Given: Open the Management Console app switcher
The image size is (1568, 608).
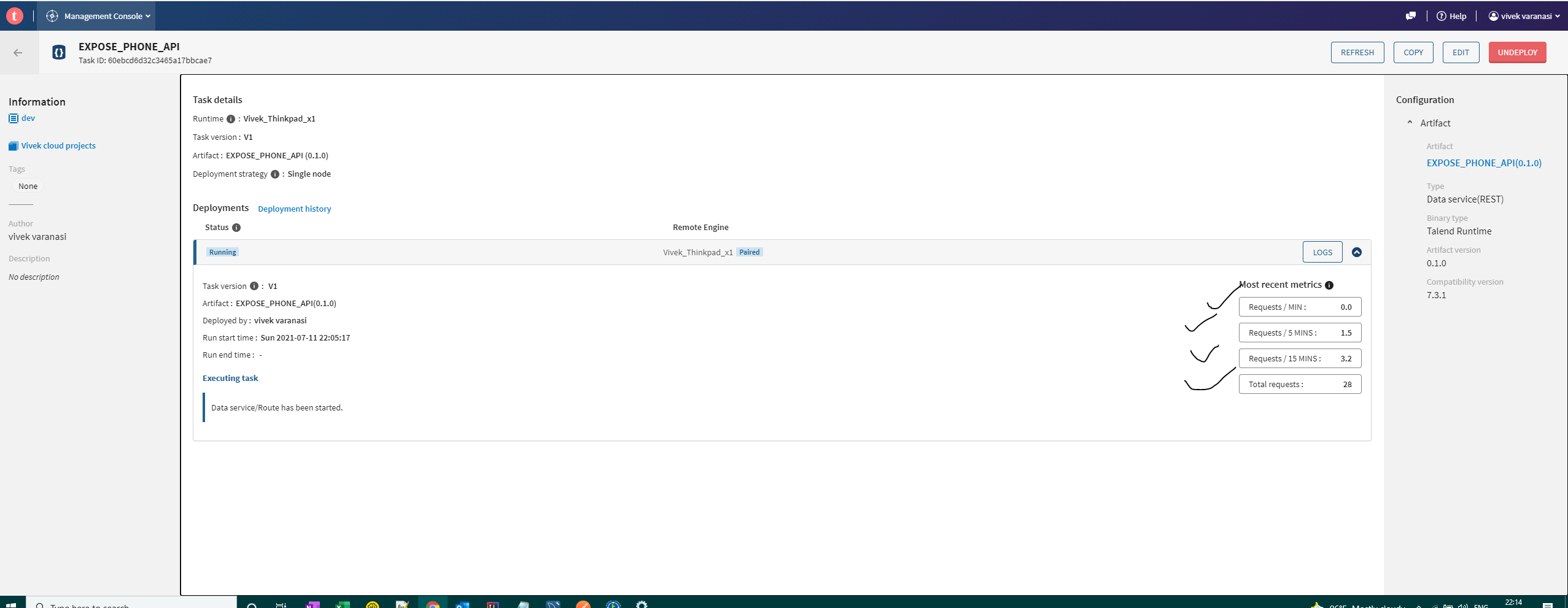Looking at the screenshot, I should [98, 16].
